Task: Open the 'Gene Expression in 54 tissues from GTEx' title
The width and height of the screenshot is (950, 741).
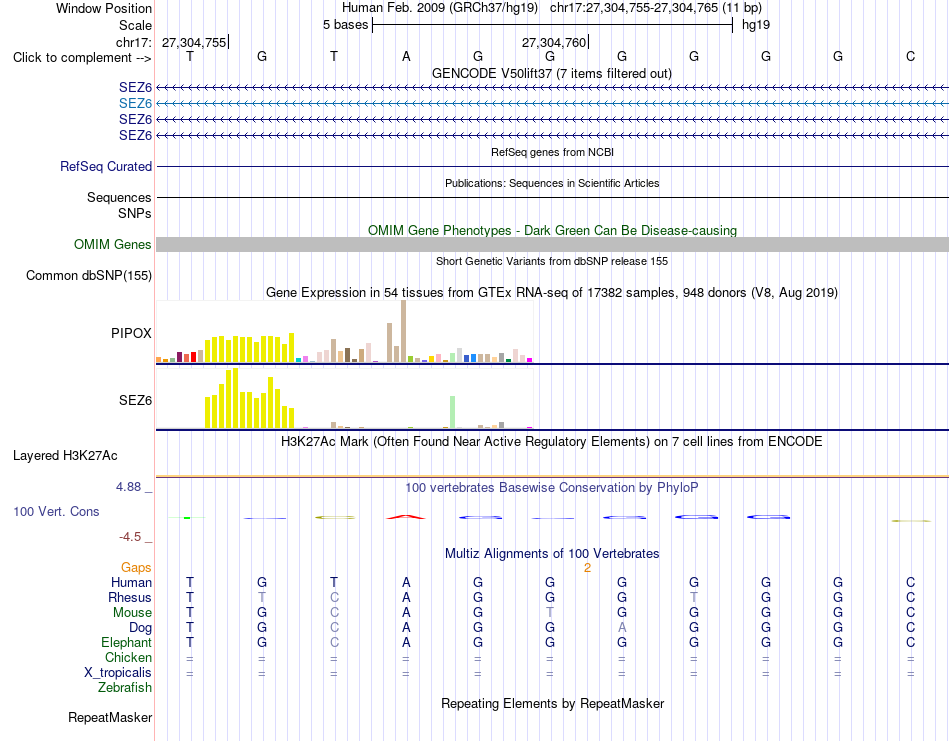Action: click(x=552, y=293)
